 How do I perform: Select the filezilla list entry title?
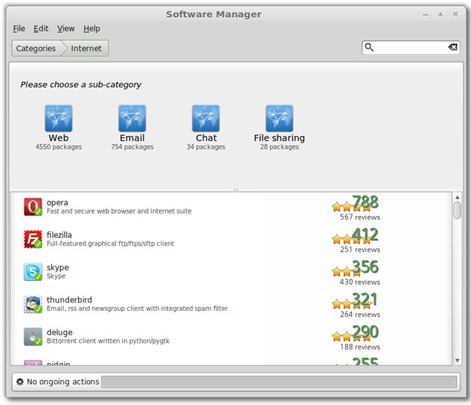[59, 235]
